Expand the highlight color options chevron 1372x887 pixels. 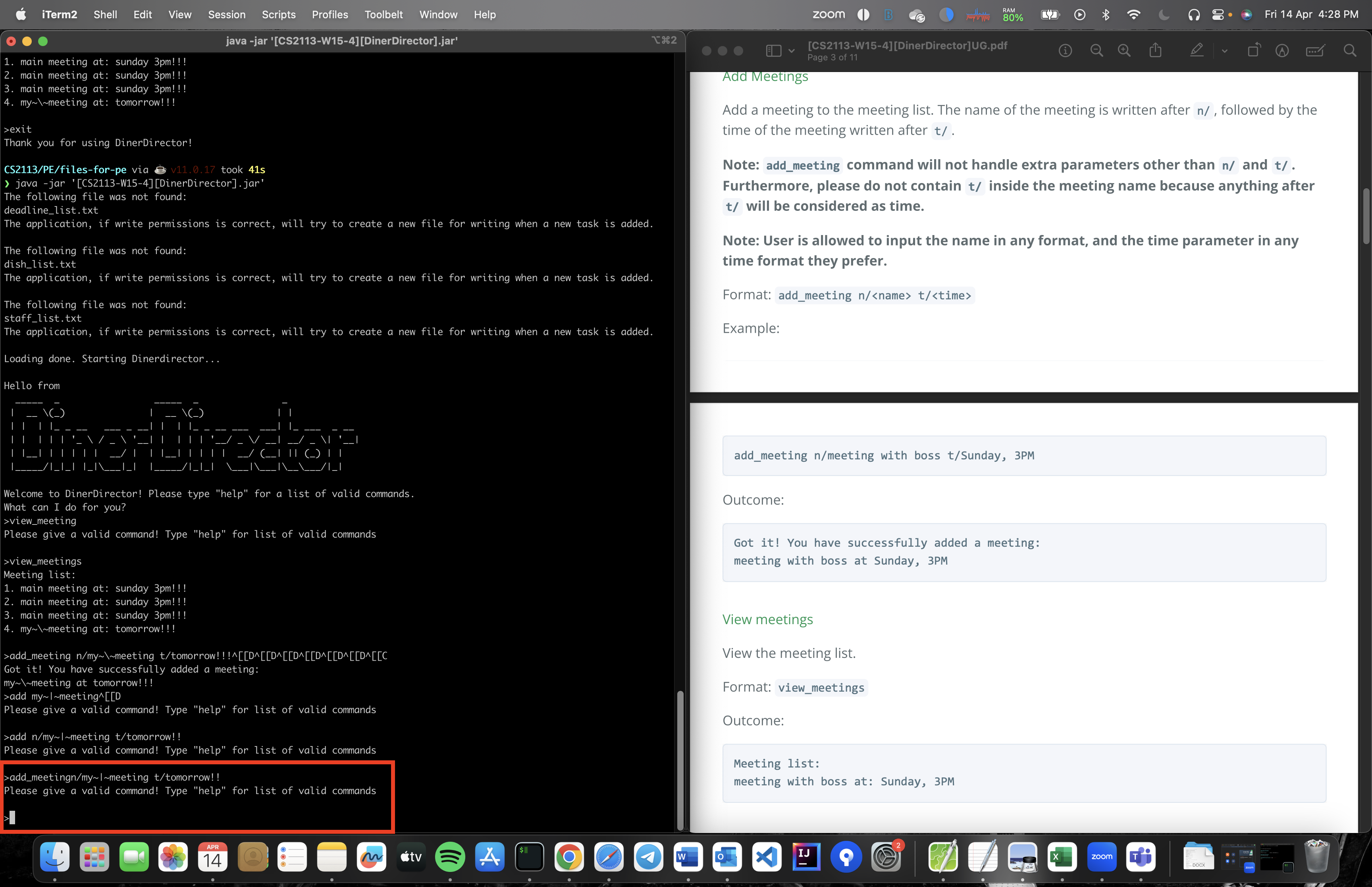coord(1225,51)
